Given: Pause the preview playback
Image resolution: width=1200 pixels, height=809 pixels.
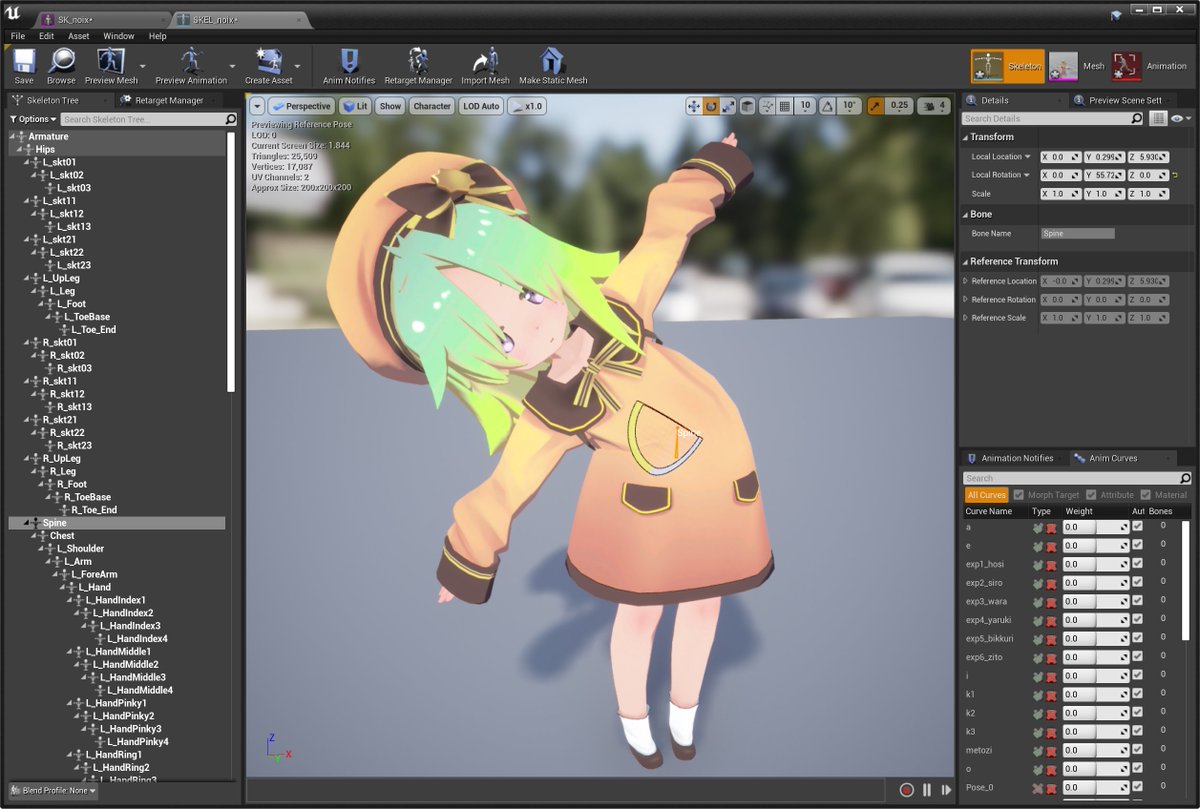Looking at the screenshot, I should coord(927,790).
